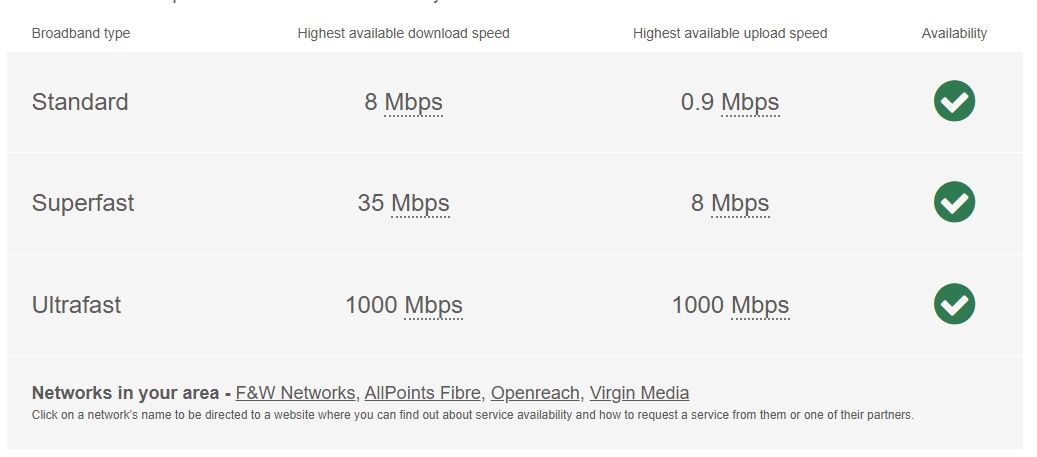Screen dimensions: 1037x457
Task: Select the Standard broadband type label
Action: [80, 102]
